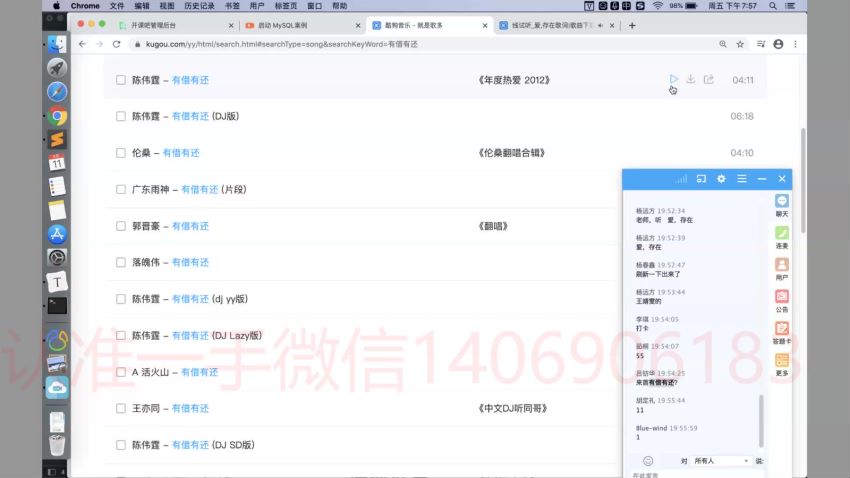Check the 王亦同 有借有还 row
Screen dimensions: 850x478
point(121,408)
